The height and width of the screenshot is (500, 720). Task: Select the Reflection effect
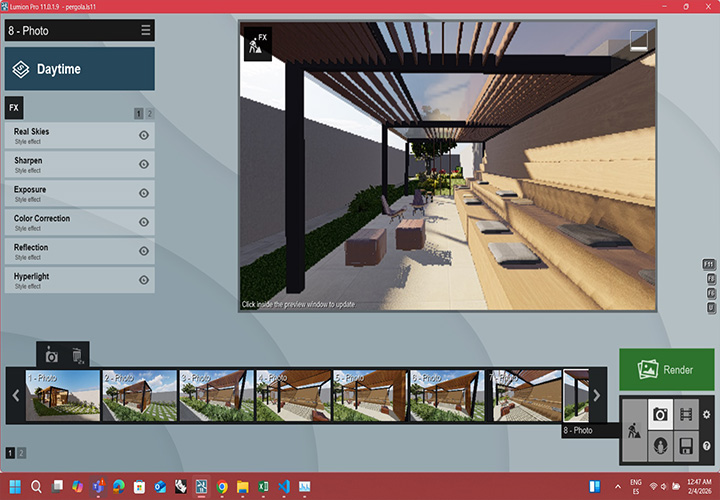(79, 251)
